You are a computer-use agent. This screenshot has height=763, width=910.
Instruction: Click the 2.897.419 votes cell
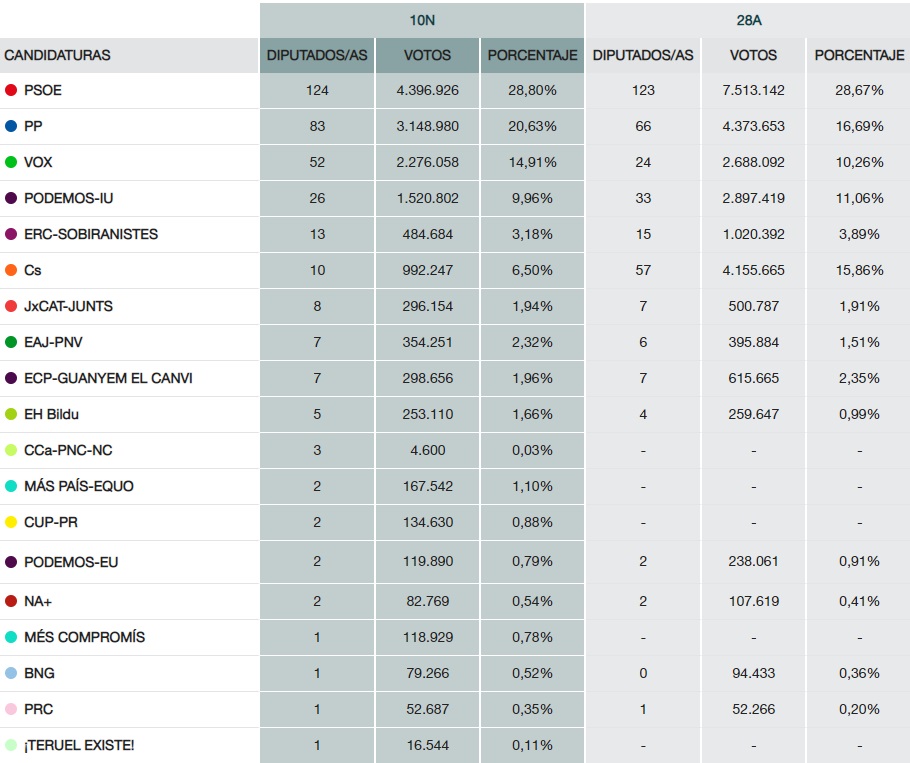753,198
